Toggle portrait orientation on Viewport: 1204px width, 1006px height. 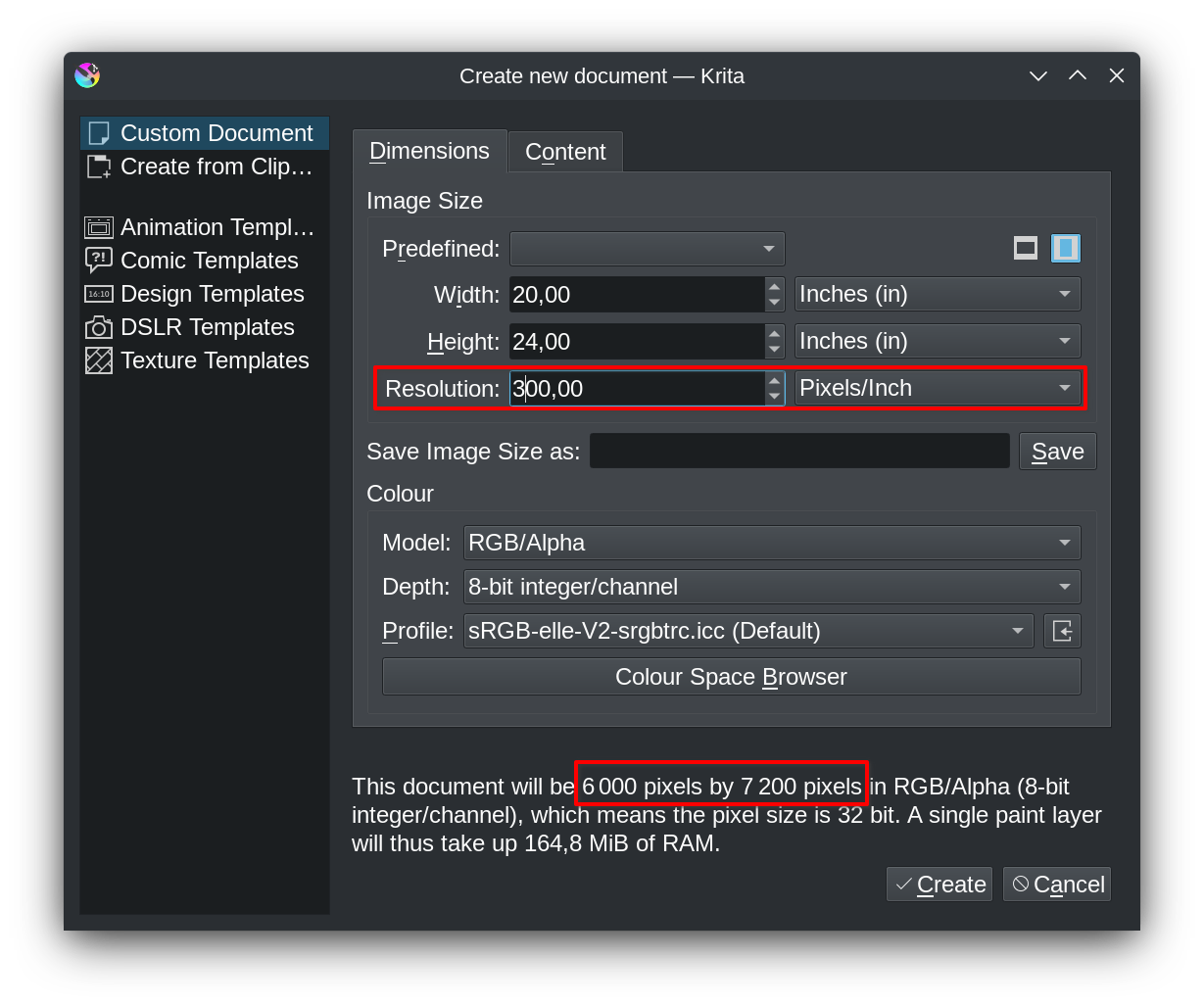1066,248
